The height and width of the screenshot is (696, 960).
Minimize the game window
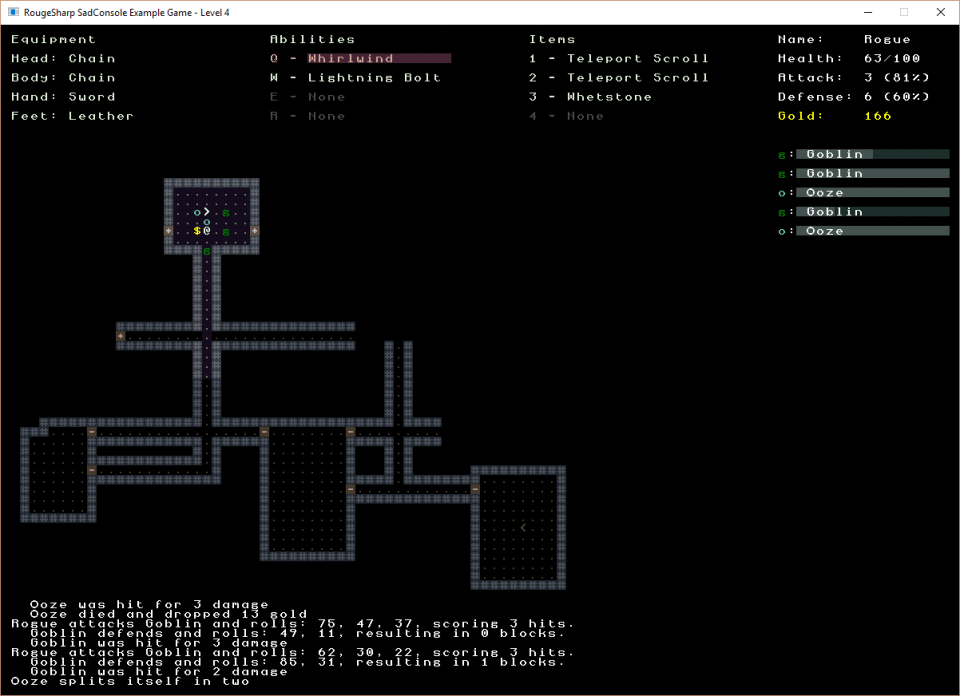[x=868, y=12]
